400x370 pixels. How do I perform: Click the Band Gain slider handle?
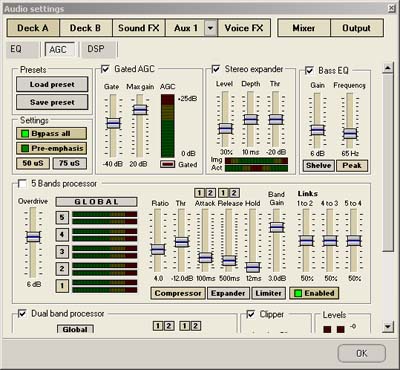tap(277, 227)
